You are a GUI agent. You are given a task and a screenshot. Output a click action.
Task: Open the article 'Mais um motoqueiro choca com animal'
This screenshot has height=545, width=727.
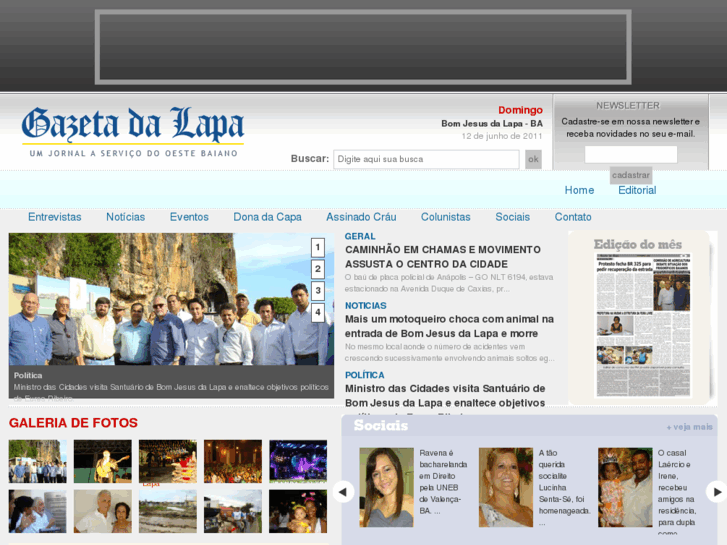(x=449, y=326)
